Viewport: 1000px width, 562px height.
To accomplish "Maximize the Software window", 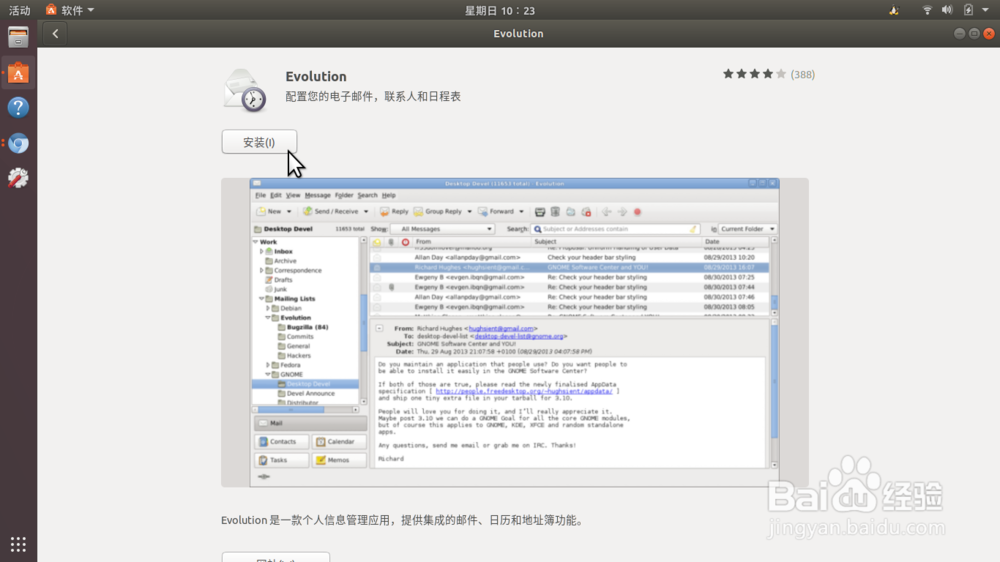I will [x=974, y=34].
